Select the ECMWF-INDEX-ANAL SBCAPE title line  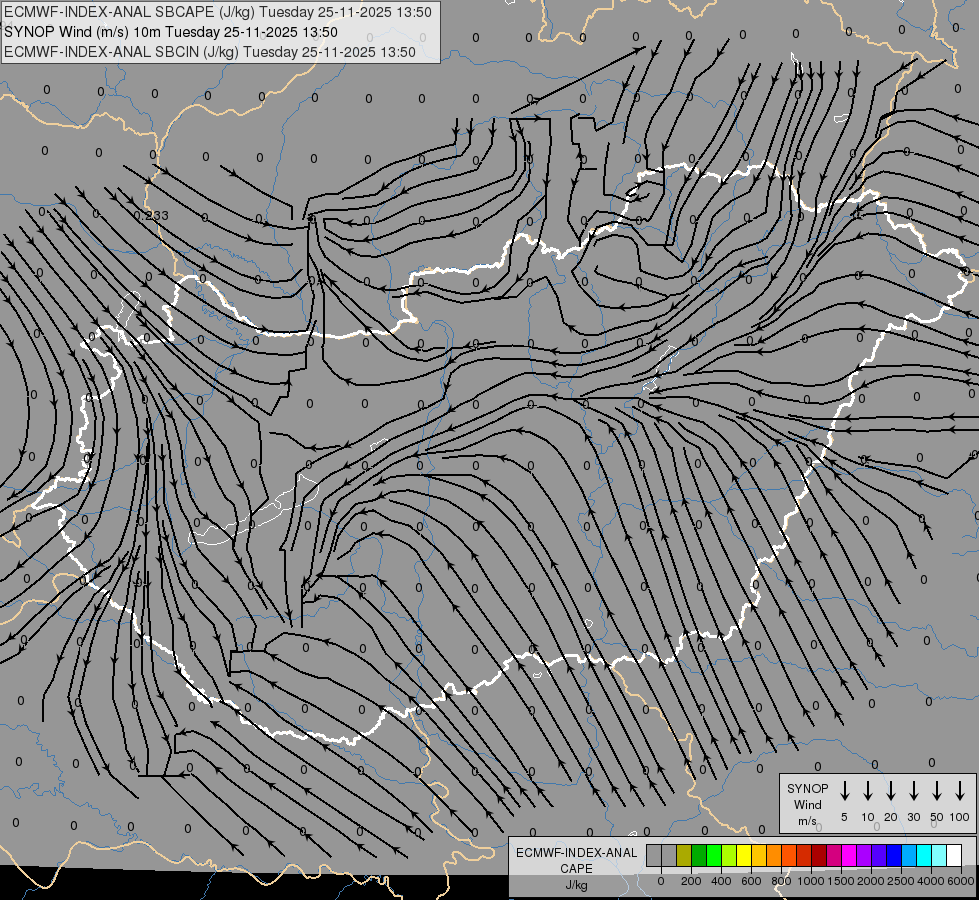click(218, 12)
